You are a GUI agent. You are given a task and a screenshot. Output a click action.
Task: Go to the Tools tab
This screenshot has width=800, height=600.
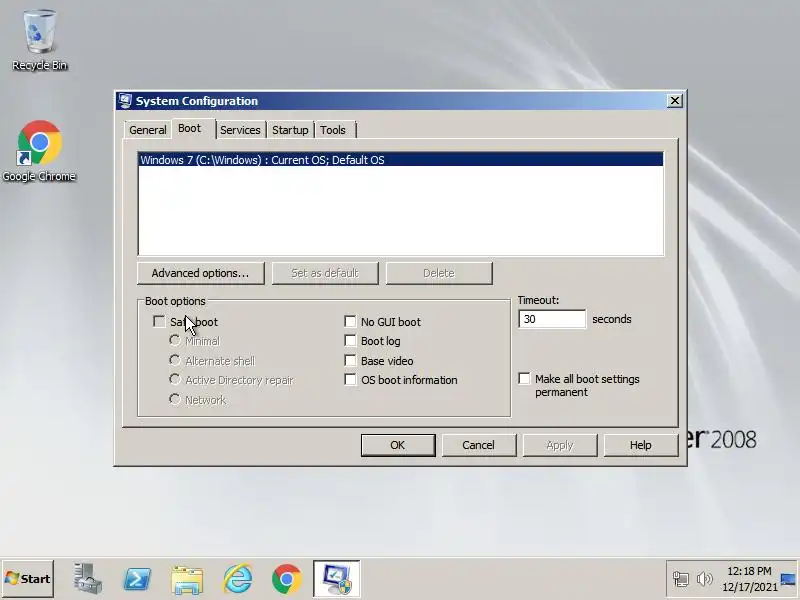(x=333, y=130)
